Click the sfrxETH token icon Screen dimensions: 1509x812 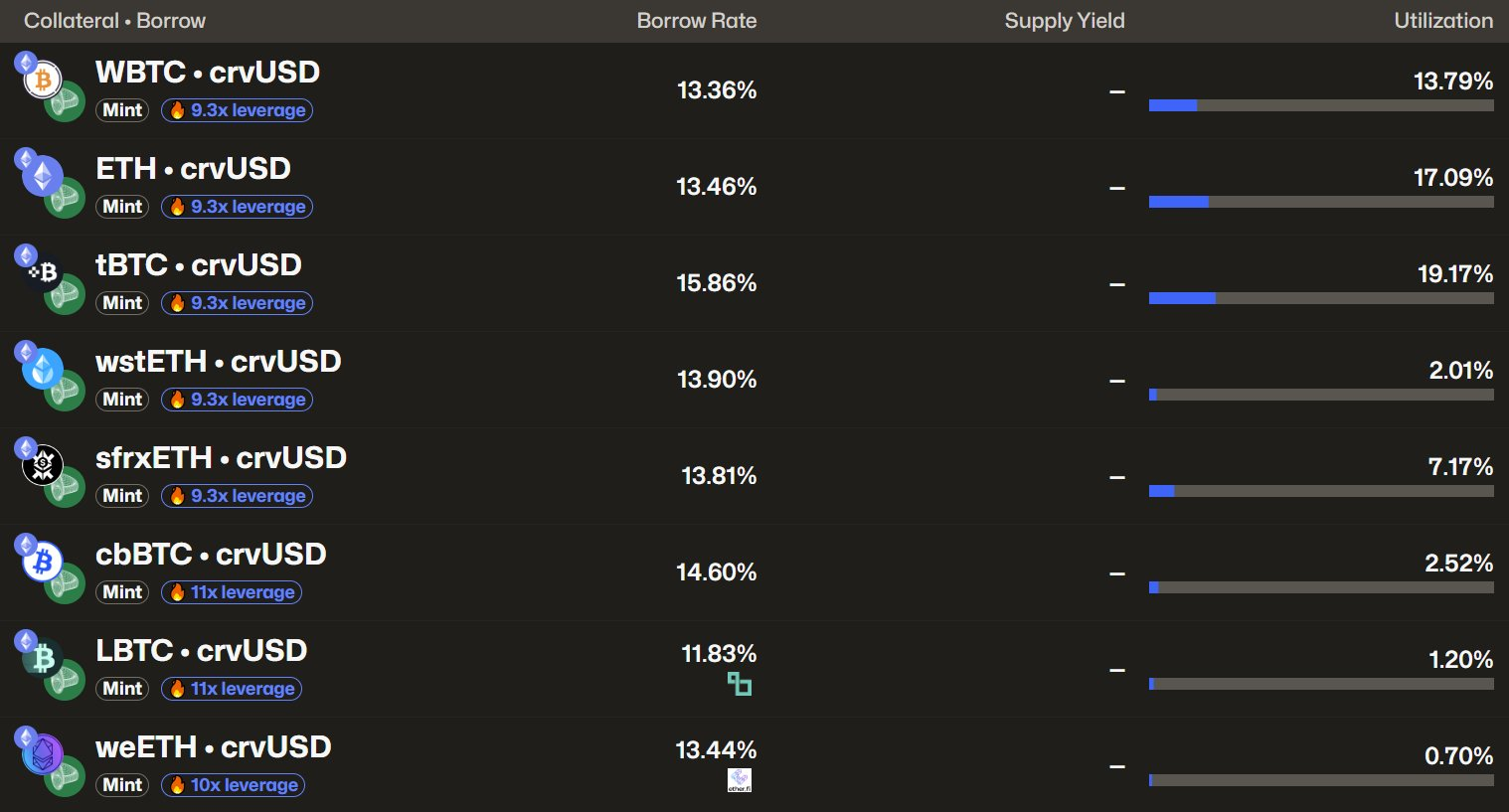click(x=43, y=465)
